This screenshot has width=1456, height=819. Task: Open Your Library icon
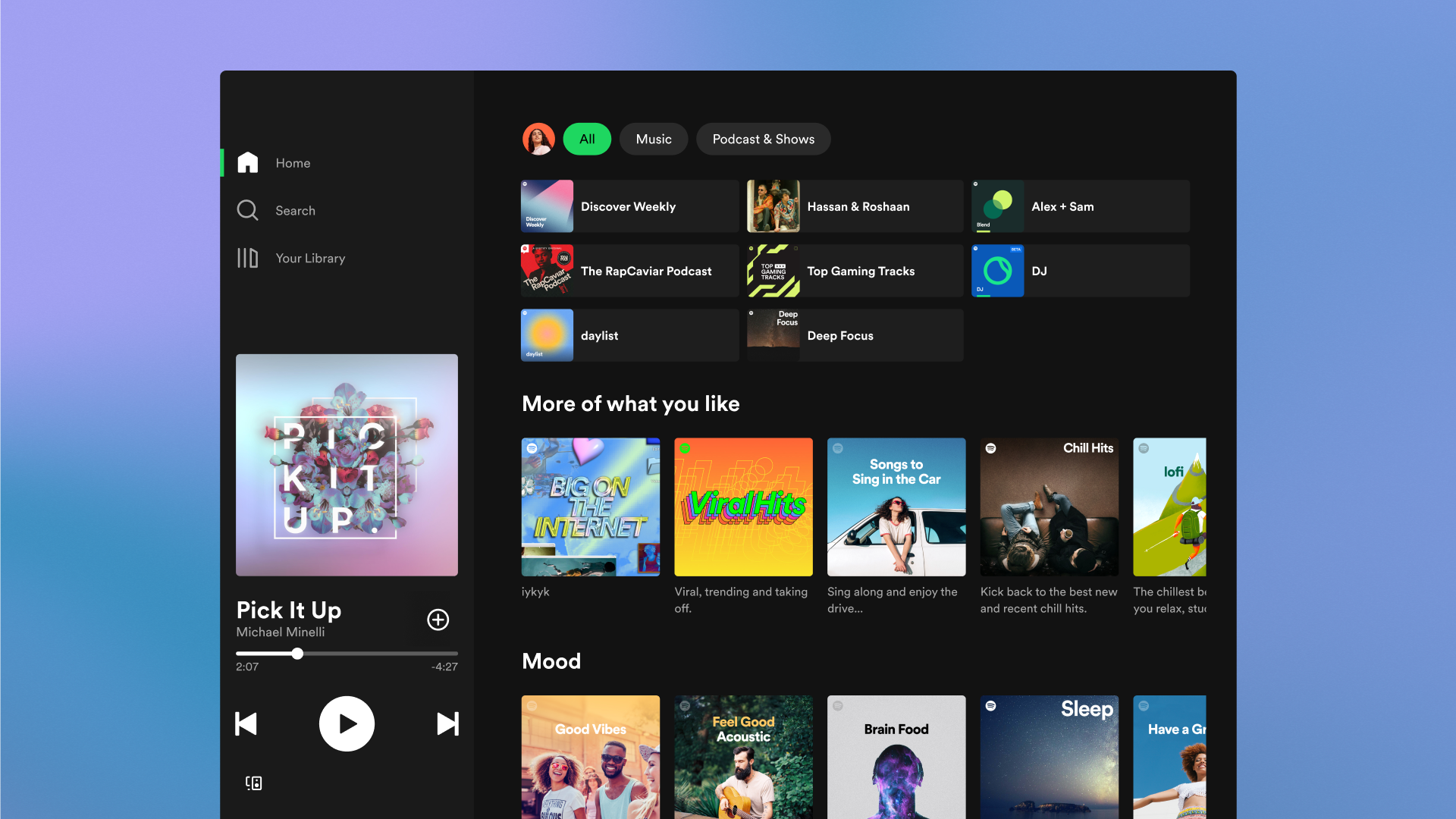pyautogui.click(x=248, y=258)
